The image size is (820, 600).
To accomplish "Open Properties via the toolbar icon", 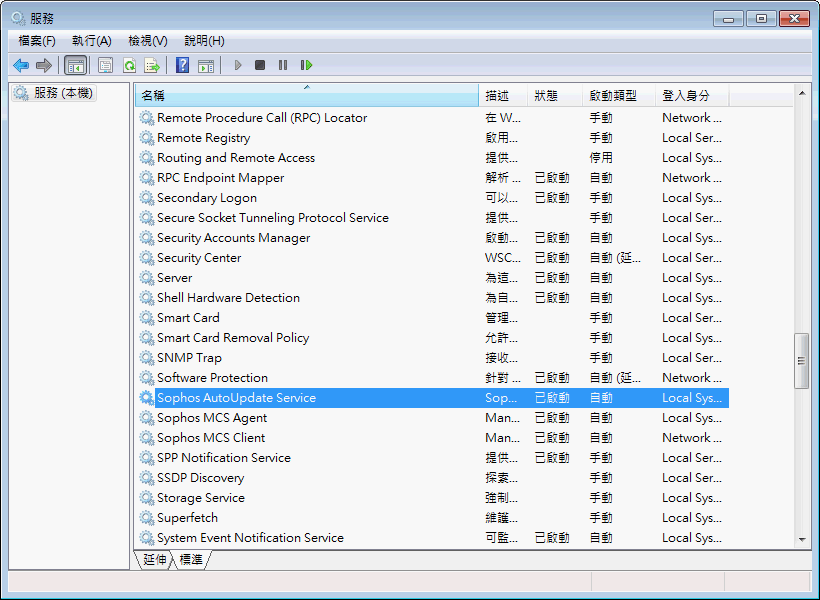I will pos(106,65).
